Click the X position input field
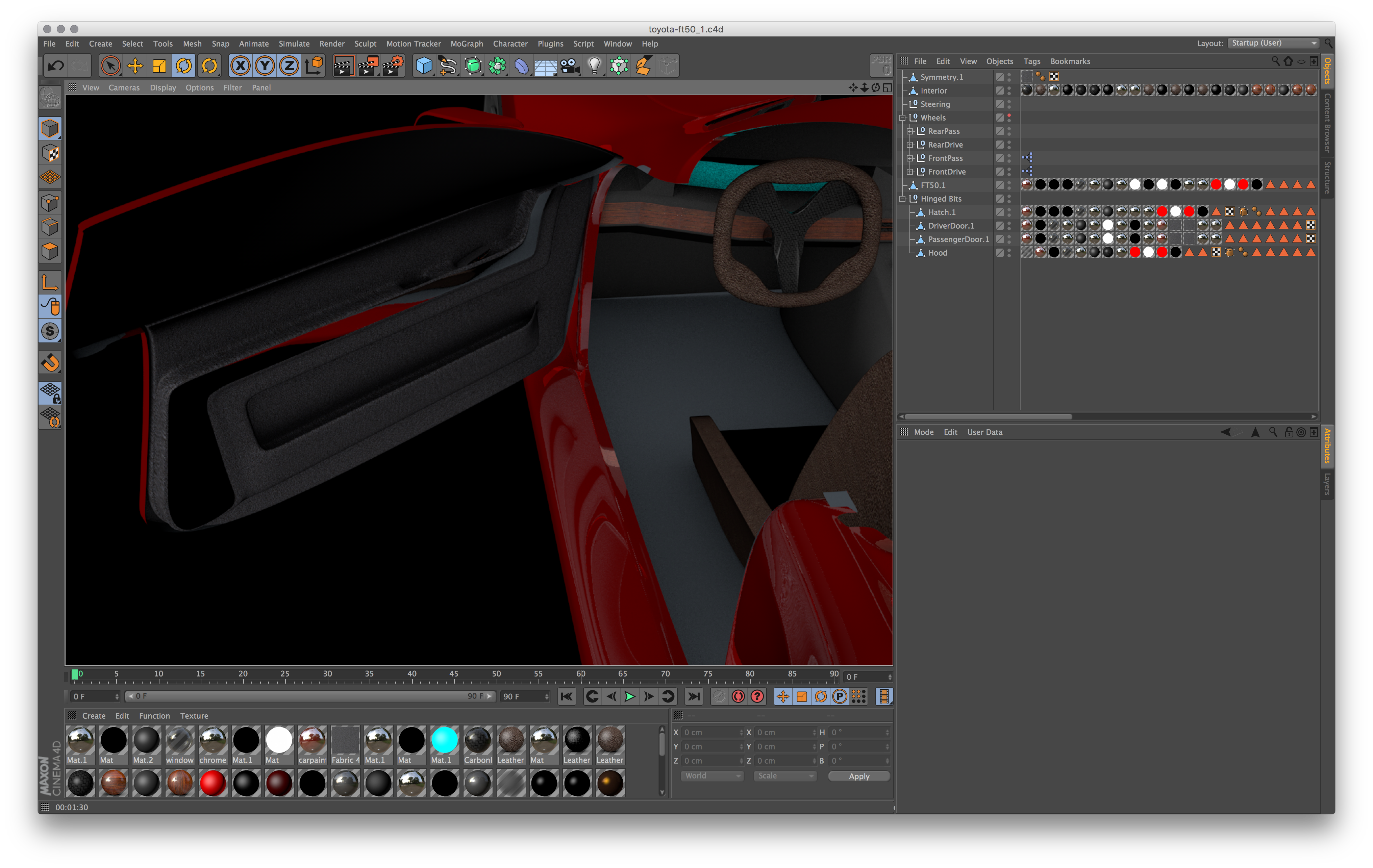1373x868 pixels. pos(712,732)
